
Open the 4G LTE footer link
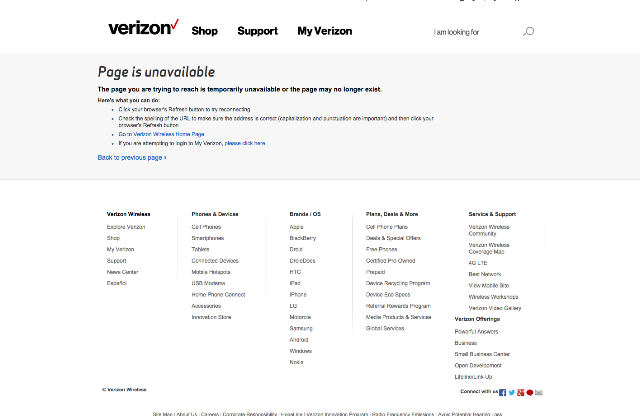pos(479,262)
